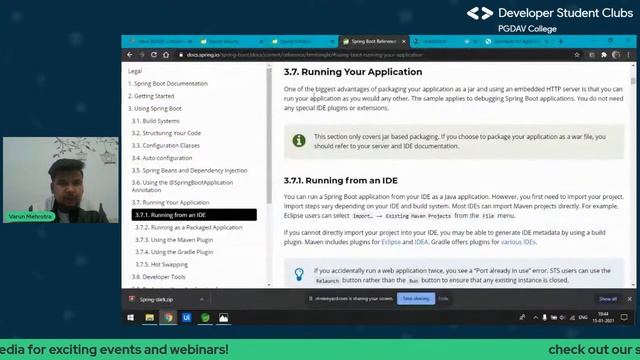Open the blue U app on taskbar

point(187,318)
